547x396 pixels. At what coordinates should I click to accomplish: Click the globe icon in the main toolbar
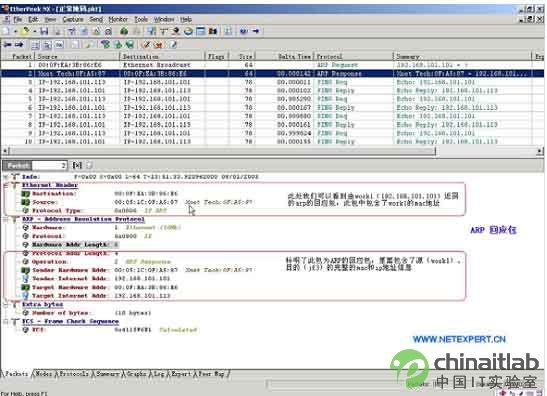point(188,31)
